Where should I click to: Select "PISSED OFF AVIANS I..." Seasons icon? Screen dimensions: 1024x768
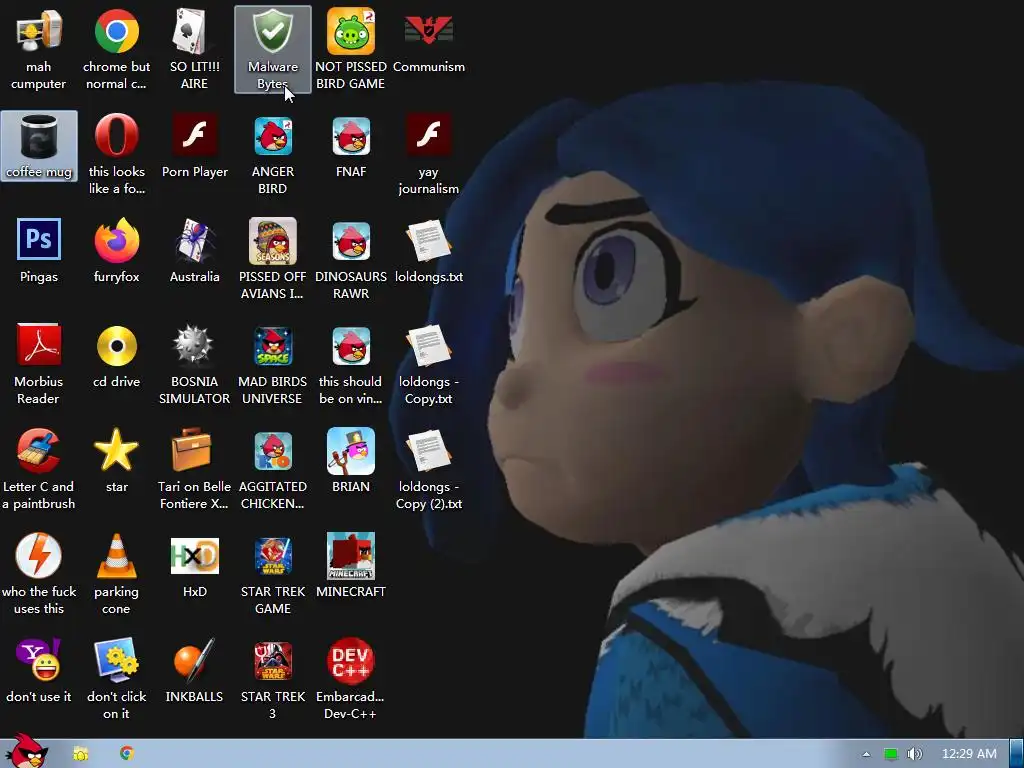tap(272, 259)
